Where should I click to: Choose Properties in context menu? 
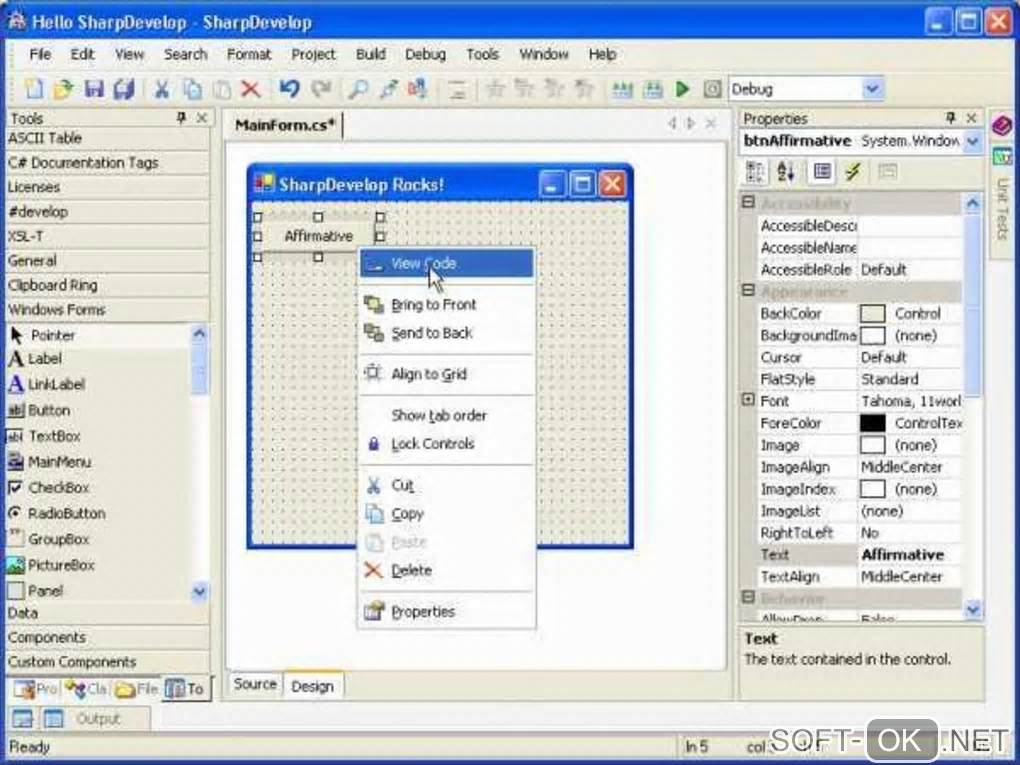(447, 611)
